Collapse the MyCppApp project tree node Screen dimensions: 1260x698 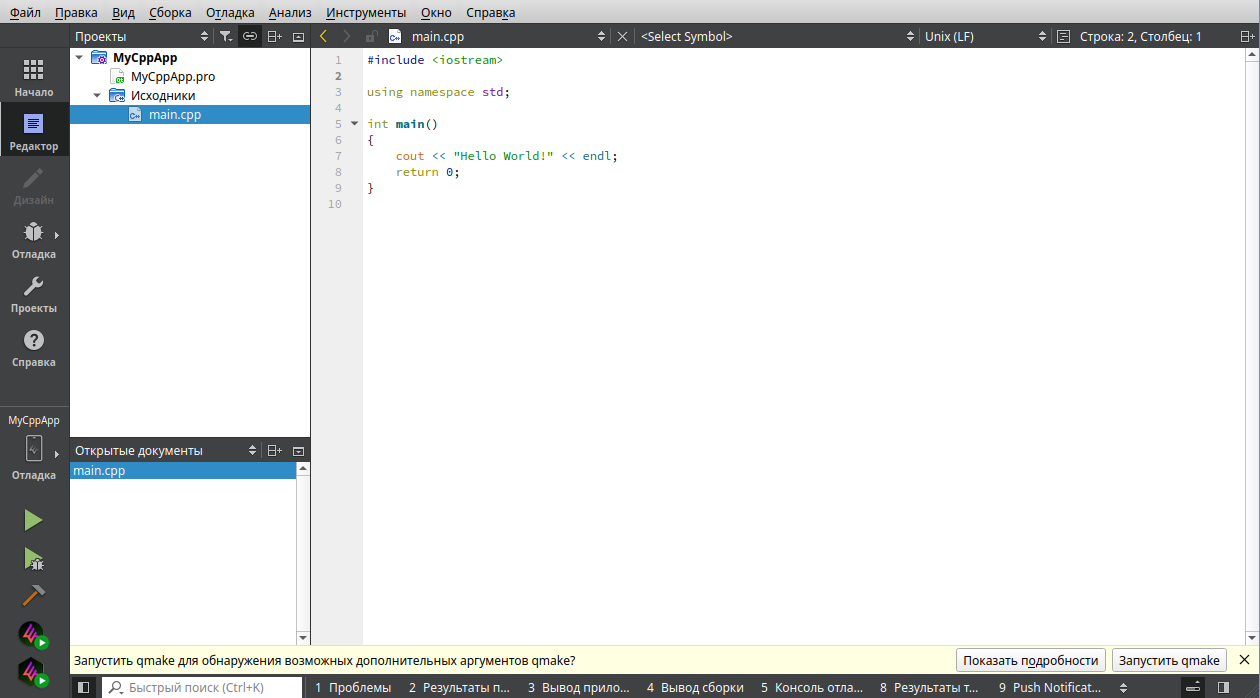tap(80, 58)
